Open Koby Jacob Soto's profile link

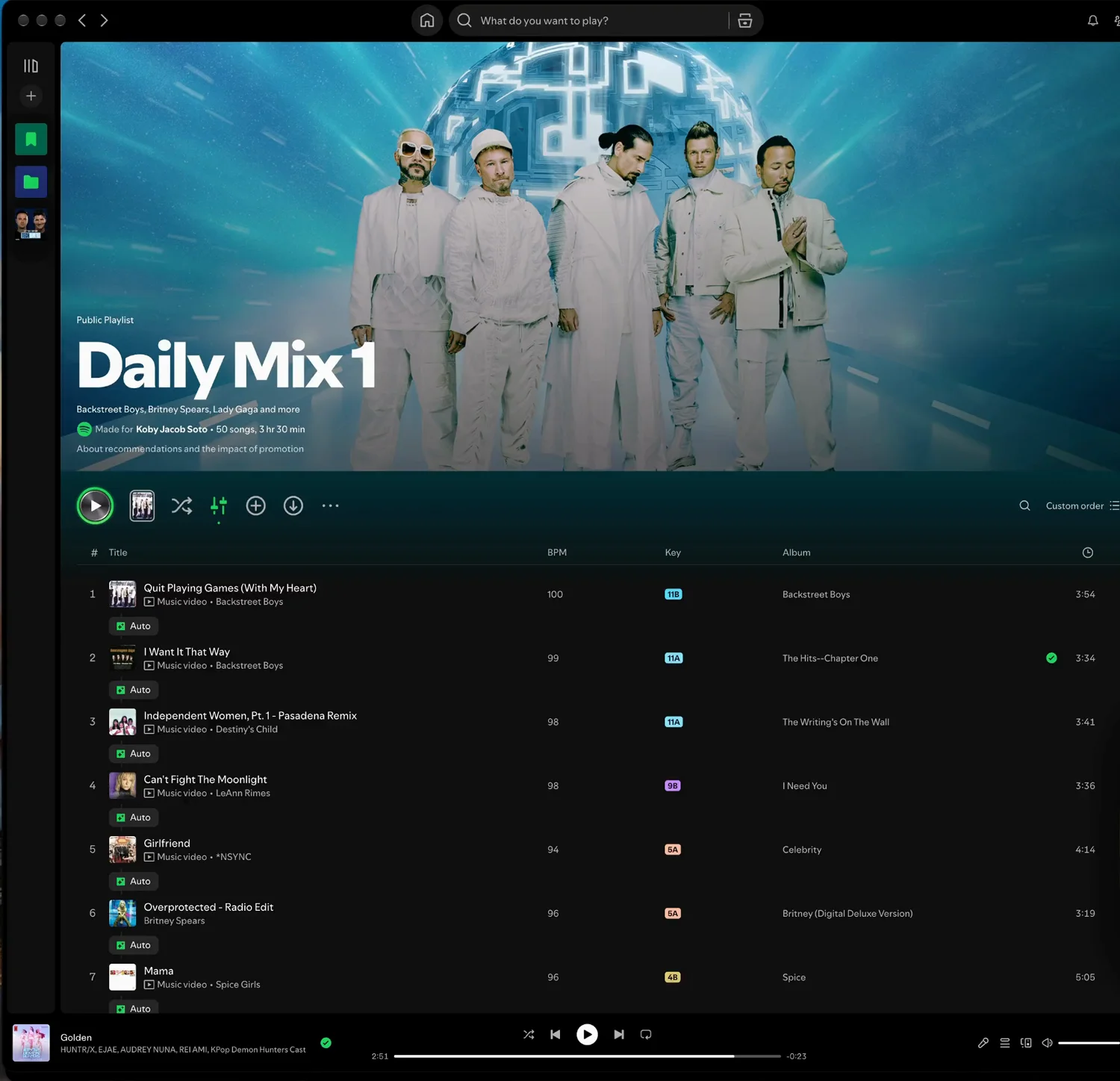[172, 429]
